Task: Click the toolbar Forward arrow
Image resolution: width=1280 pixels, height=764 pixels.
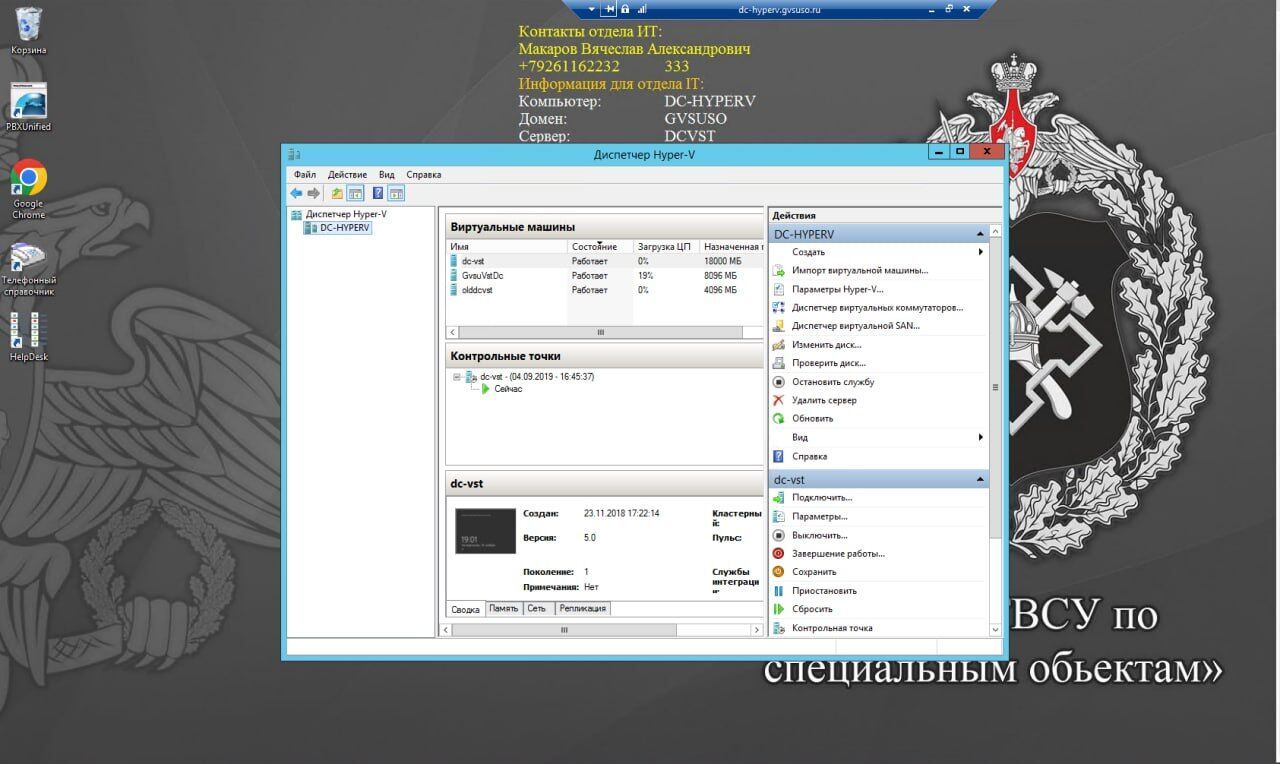Action: tap(313, 193)
